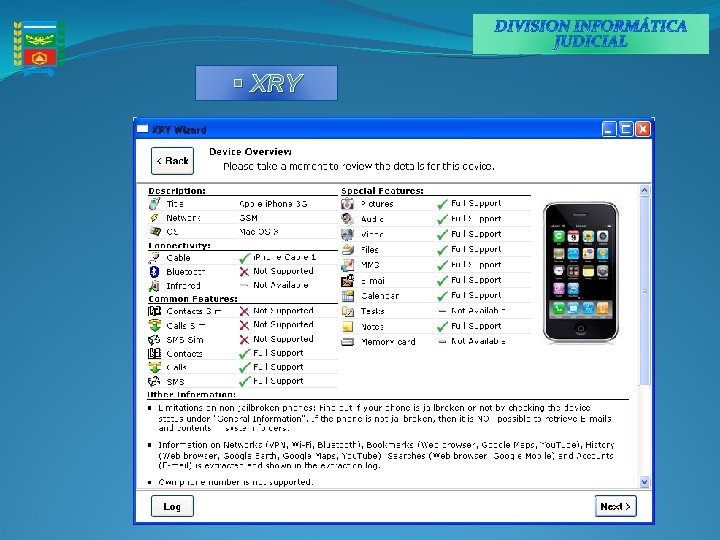The width and height of the screenshot is (720, 540).
Task: Proceed with the Next button
Action: pos(615,506)
